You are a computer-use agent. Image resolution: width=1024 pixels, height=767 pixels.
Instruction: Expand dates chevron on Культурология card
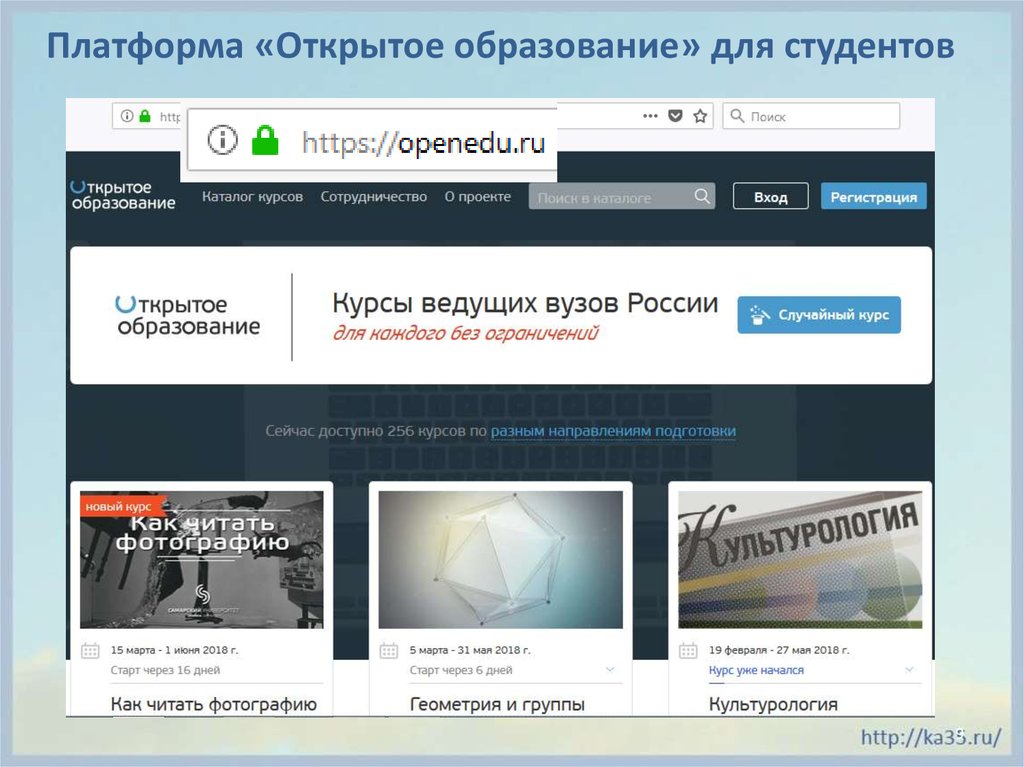(909, 670)
